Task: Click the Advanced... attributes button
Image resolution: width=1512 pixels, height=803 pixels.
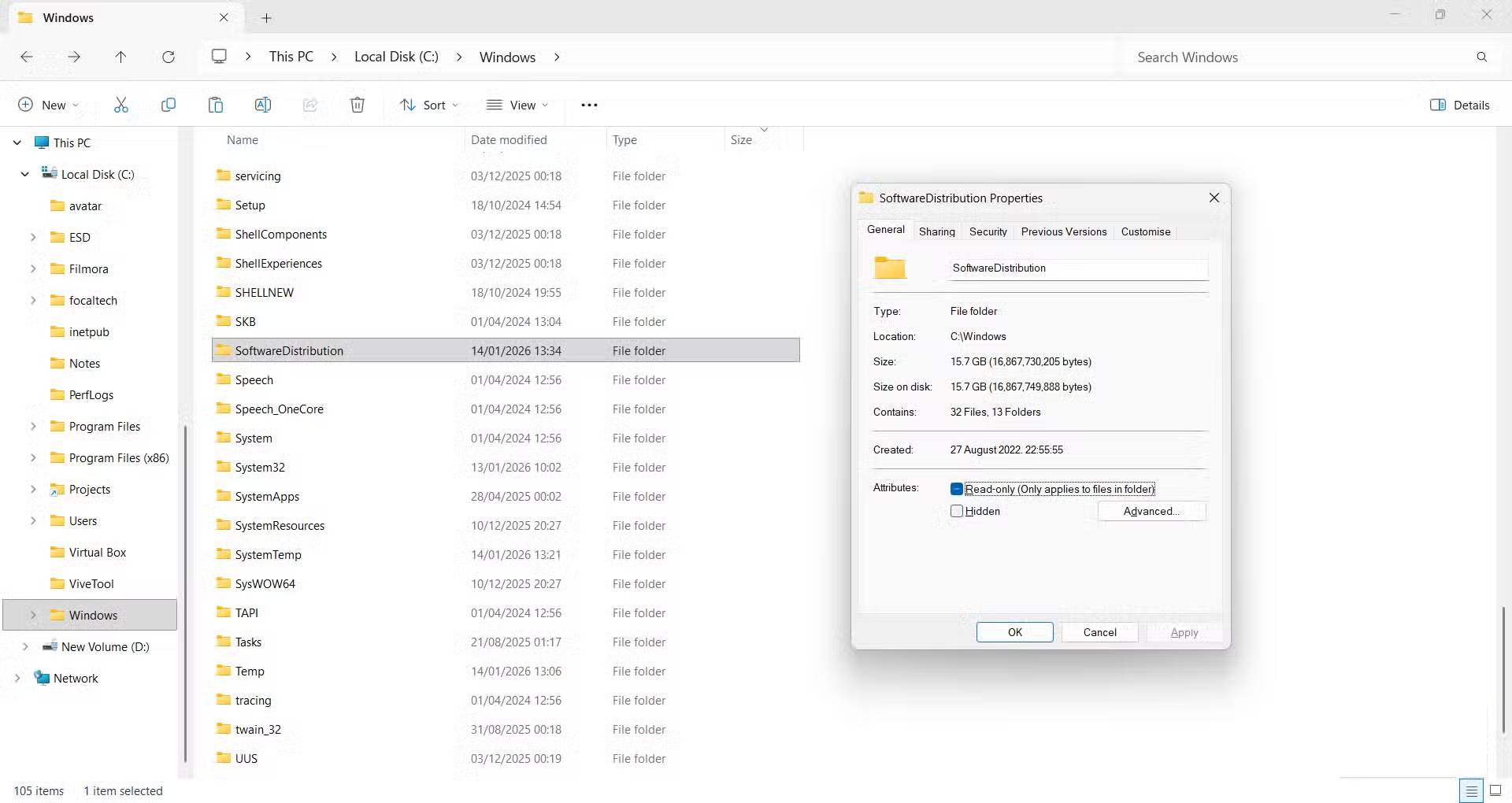Action: [x=1151, y=511]
